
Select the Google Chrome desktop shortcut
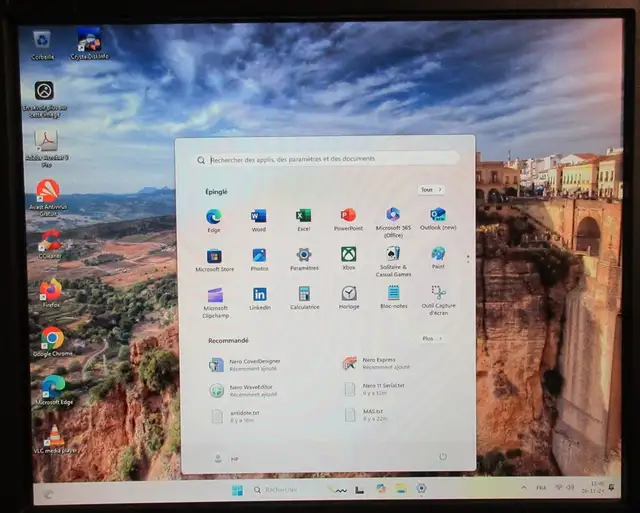point(52,342)
